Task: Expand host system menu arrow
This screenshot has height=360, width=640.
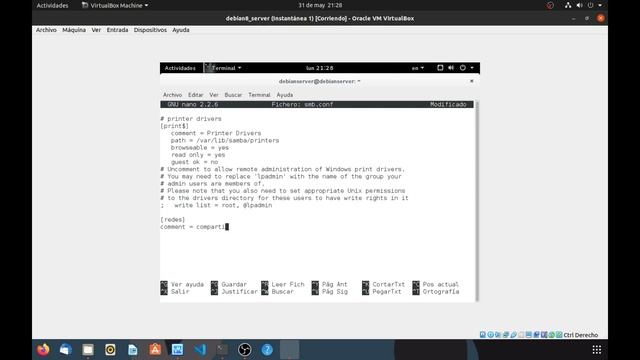Action: (x=600, y=5)
